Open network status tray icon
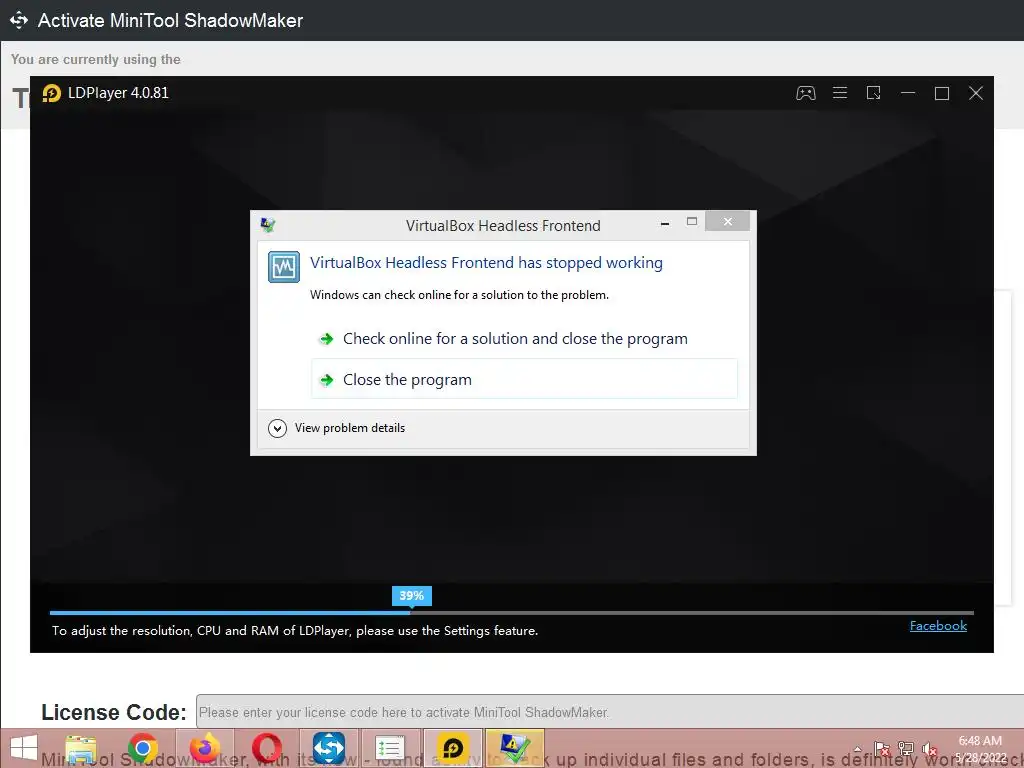Image resolution: width=1024 pixels, height=768 pixels. 906,749
